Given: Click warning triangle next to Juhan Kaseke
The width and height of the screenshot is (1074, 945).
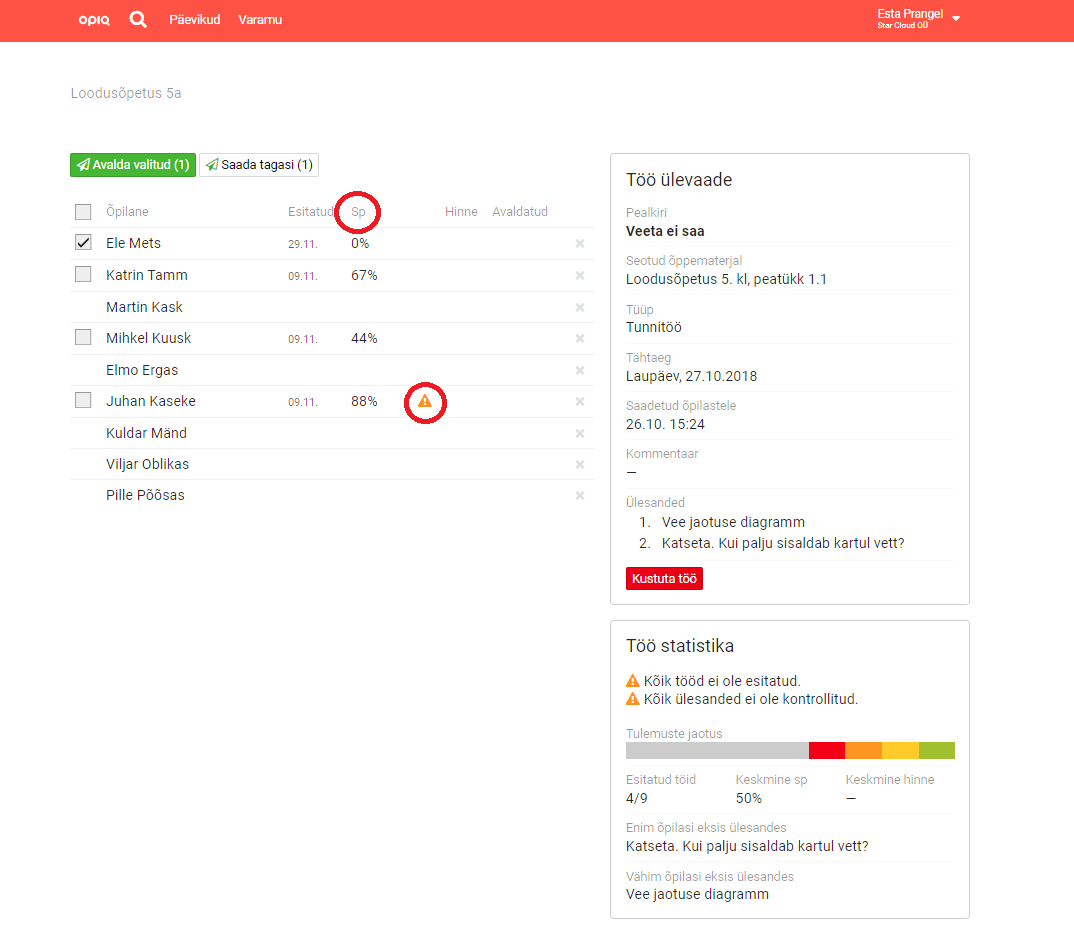Looking at the screenshot, I should point(425,401).
